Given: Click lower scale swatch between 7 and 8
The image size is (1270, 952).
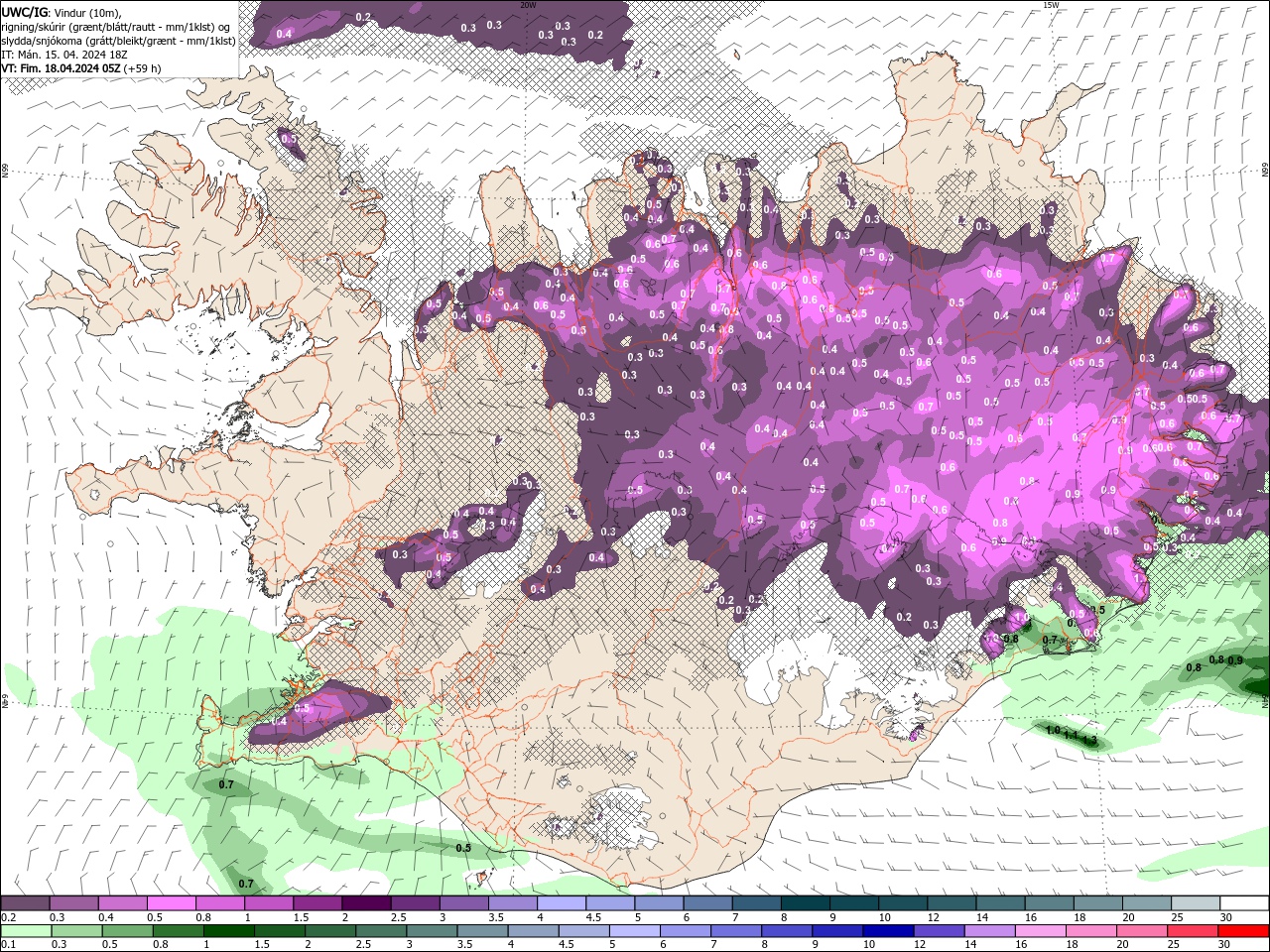Looking at the screenshot, I should point(736,931).
